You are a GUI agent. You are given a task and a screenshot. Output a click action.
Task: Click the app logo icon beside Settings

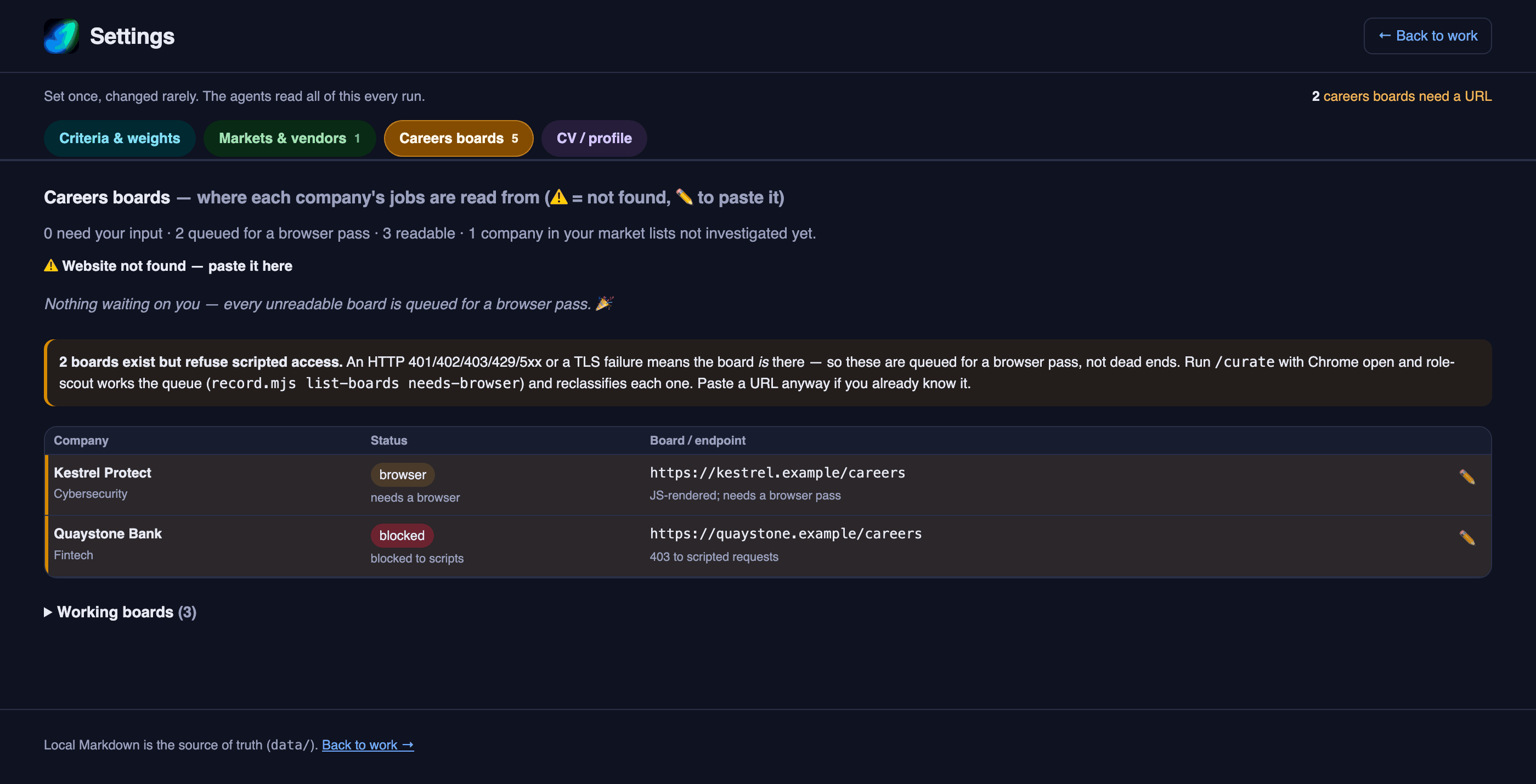click(x=61, y=36)
